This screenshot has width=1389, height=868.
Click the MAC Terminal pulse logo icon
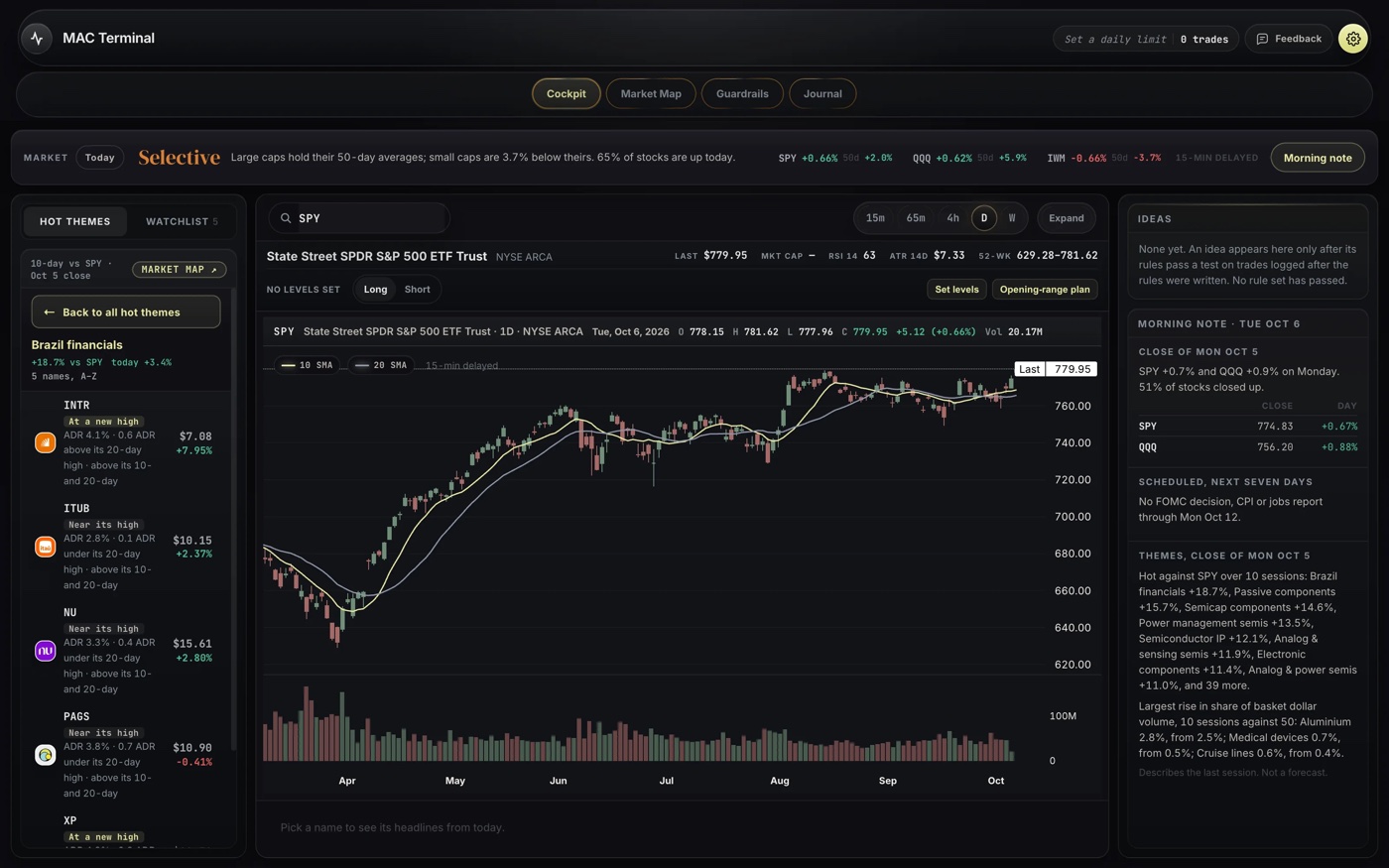pyautogui.click(x=37, y=39)
